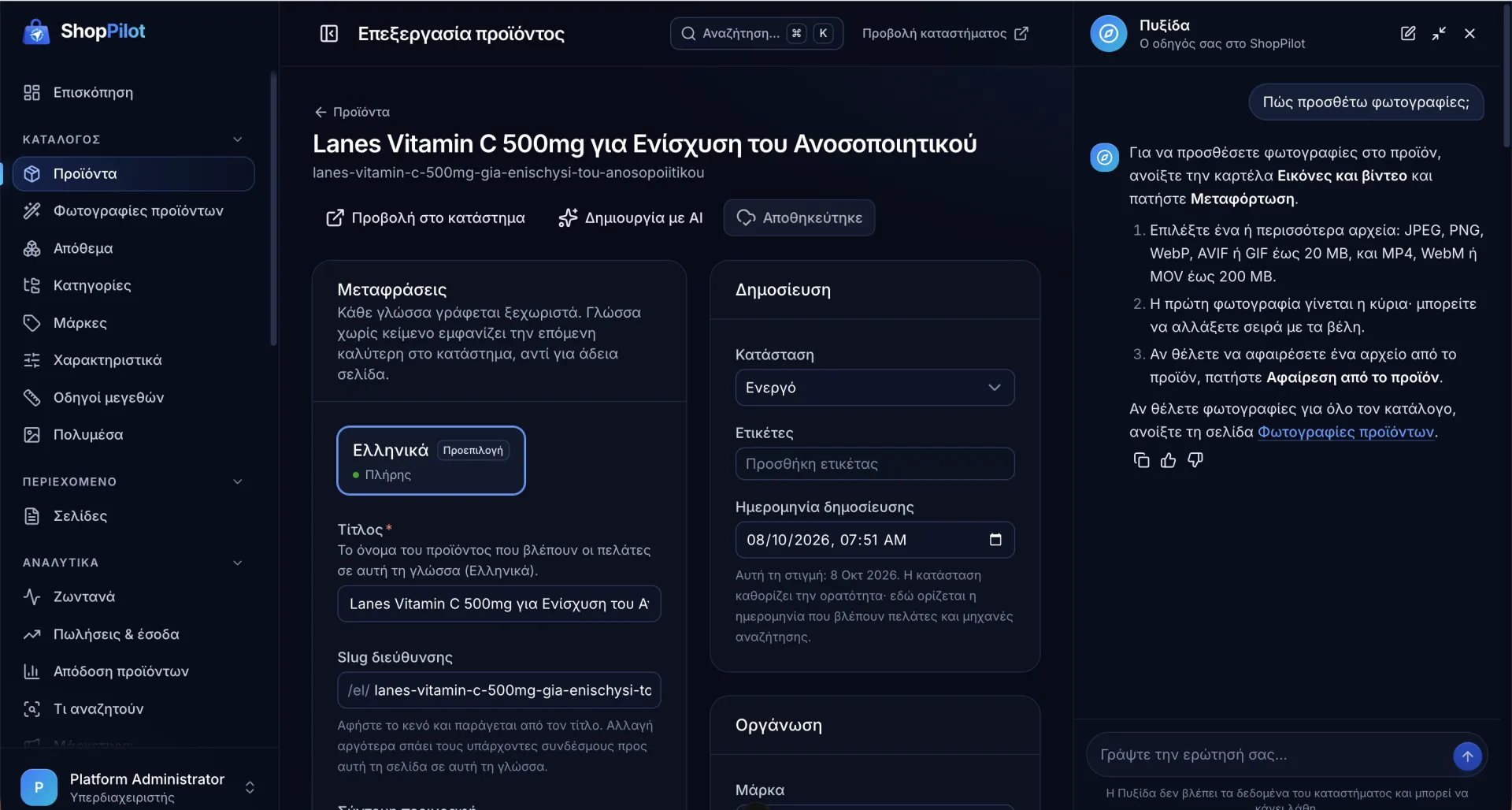Click the Προσθήκη ετικέτας field
This screenshot has height=810, width=1512.
(874, 463)
